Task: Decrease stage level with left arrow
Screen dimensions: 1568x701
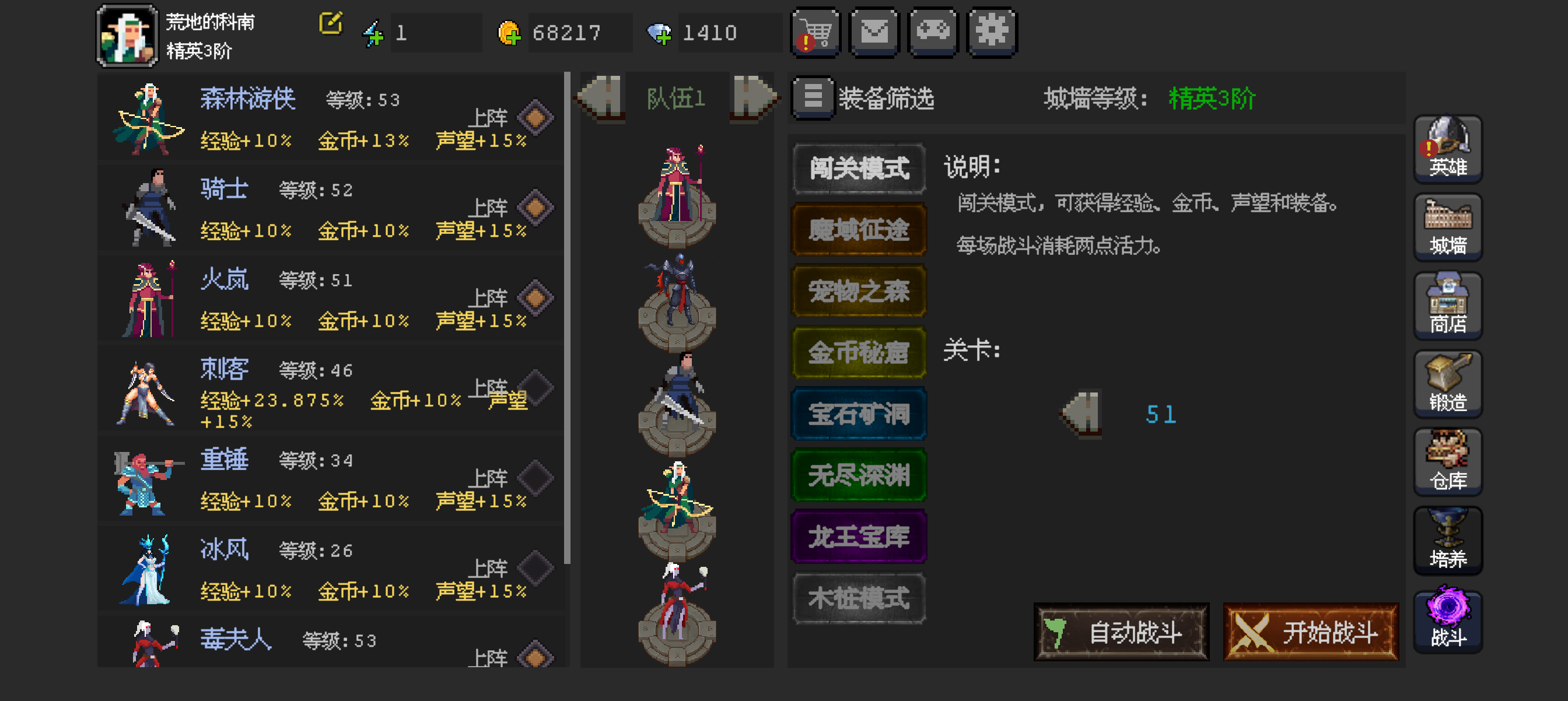Action: coord(1081,414)
